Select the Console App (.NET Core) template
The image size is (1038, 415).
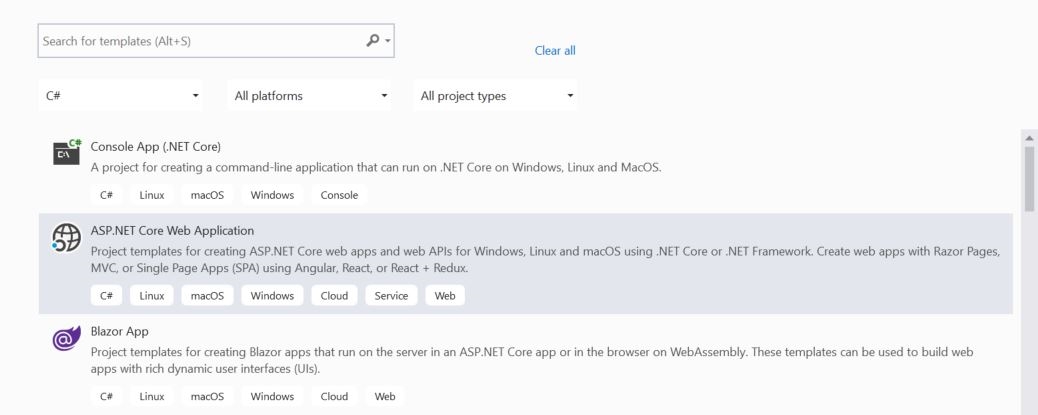(156, 146)
